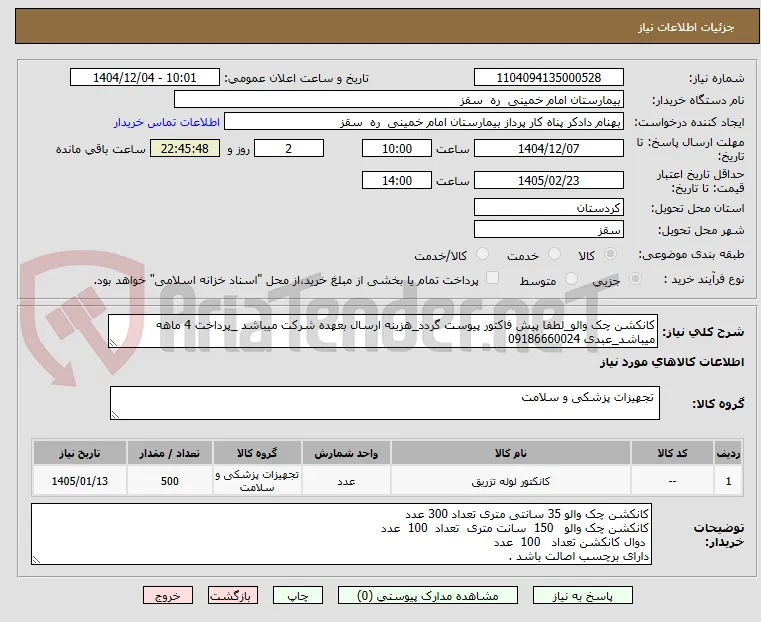Click the resize handle of buyer notes textarea
This screenshot has width=761, height=622.
(x=36, y=559)
